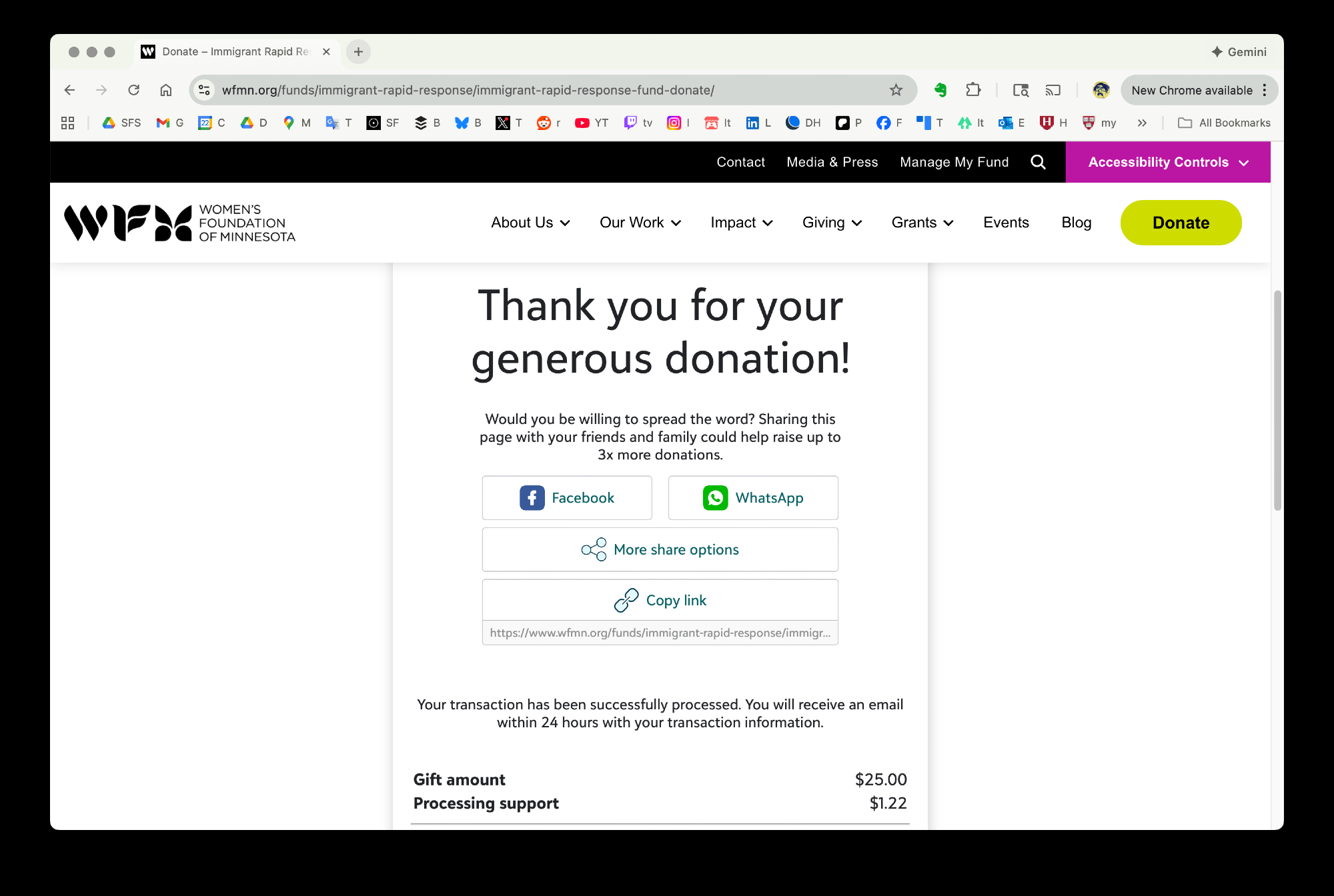The height and width of the screenshot is (896, 1334).
Task: Open the Blog menu item
Action: (x=1076, y=223)
